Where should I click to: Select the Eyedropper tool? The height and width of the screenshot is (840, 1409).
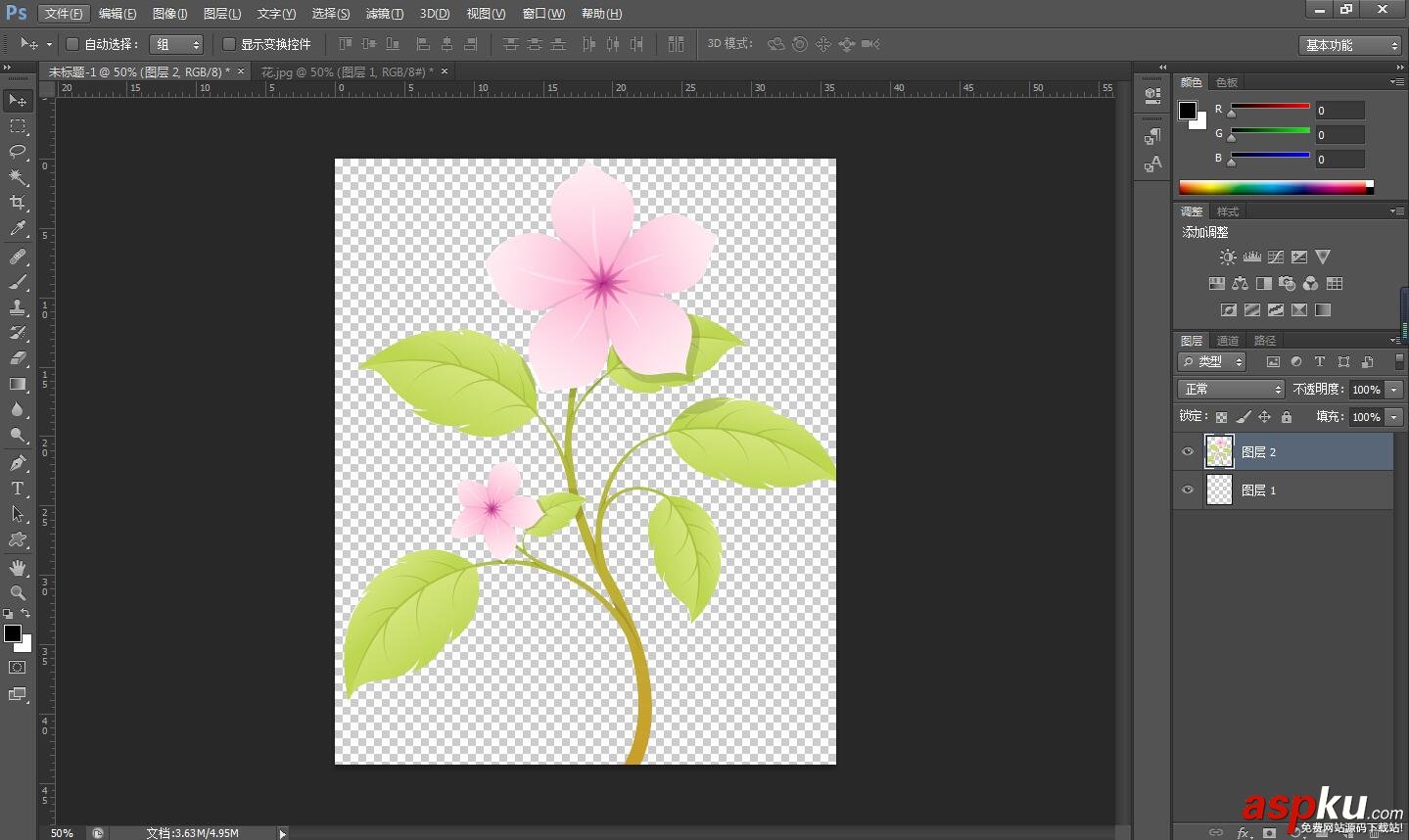(x=18, y=229)
